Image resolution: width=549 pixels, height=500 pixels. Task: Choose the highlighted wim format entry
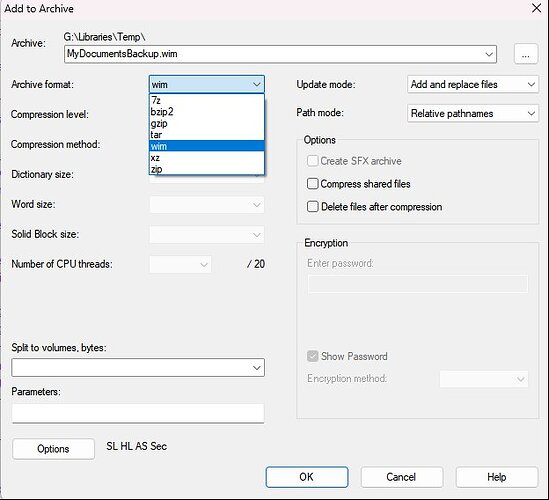[207, 146]
